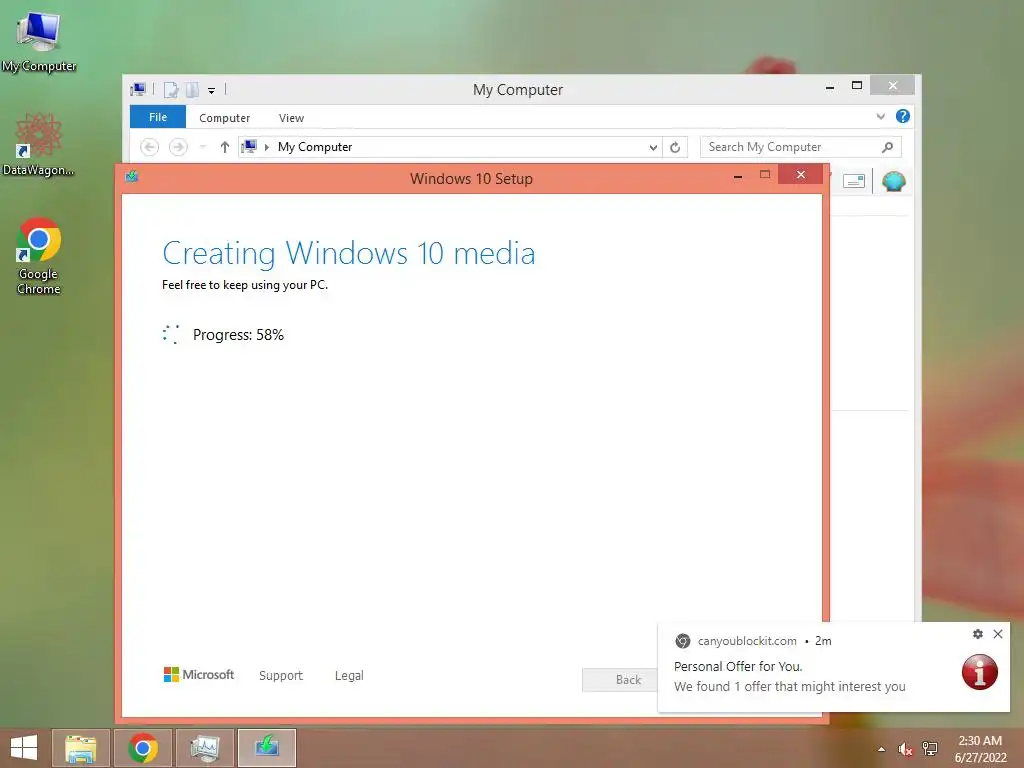Image resolution: width=1024 pixels, height=768 pixels.
Task: Click the Back button in Setup
Action: click(620, 680)
